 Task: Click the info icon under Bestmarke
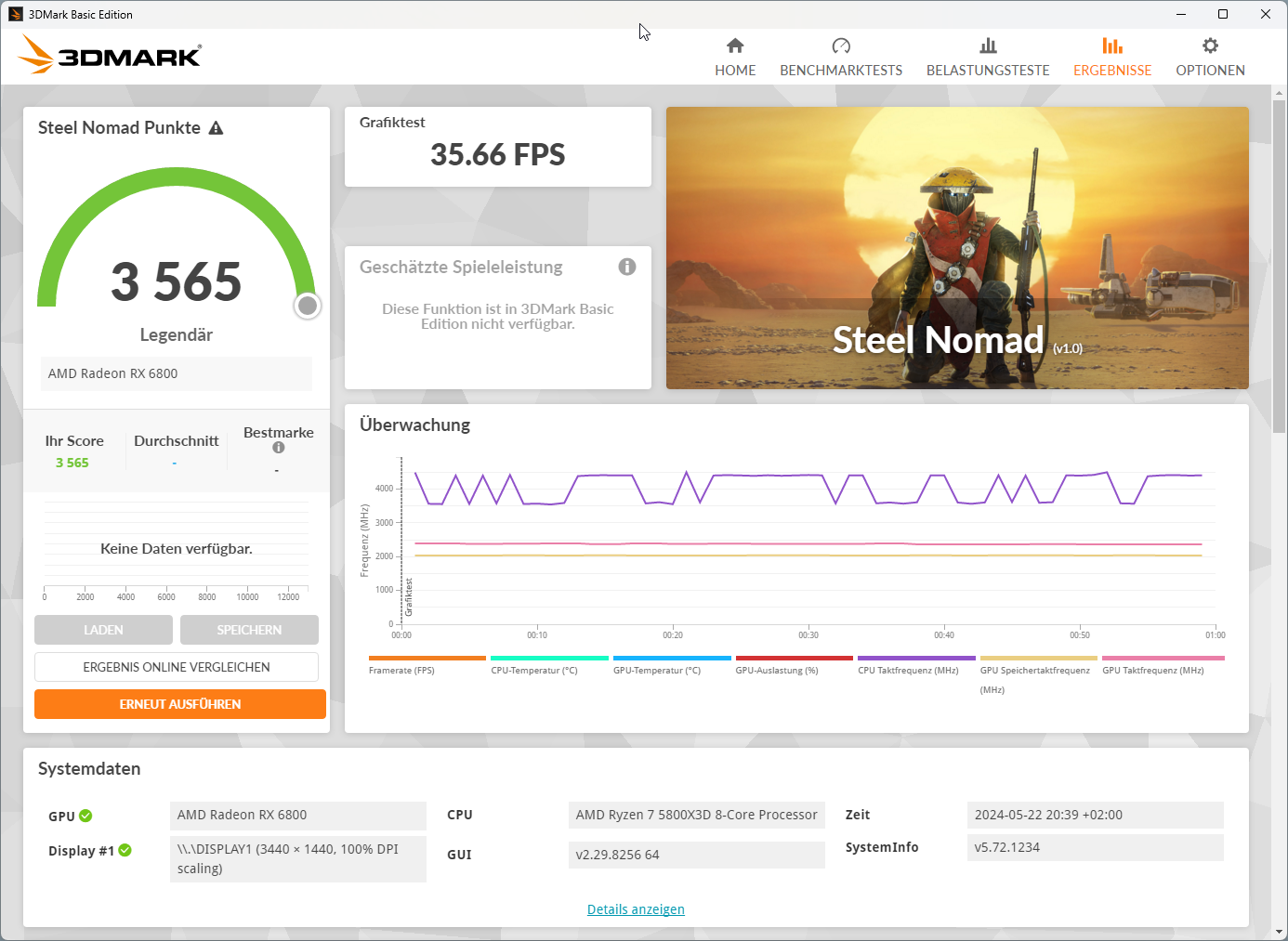pos(279,448)
